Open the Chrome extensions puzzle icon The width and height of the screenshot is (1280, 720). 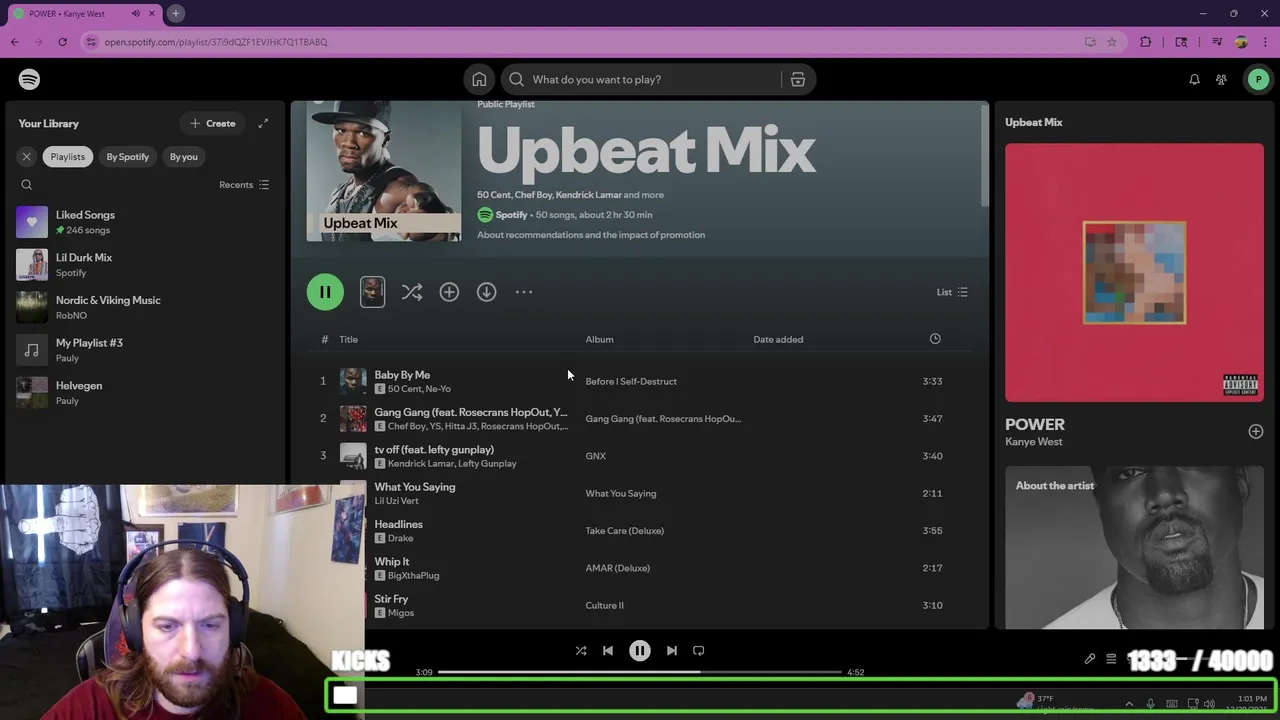(1146, 42)
